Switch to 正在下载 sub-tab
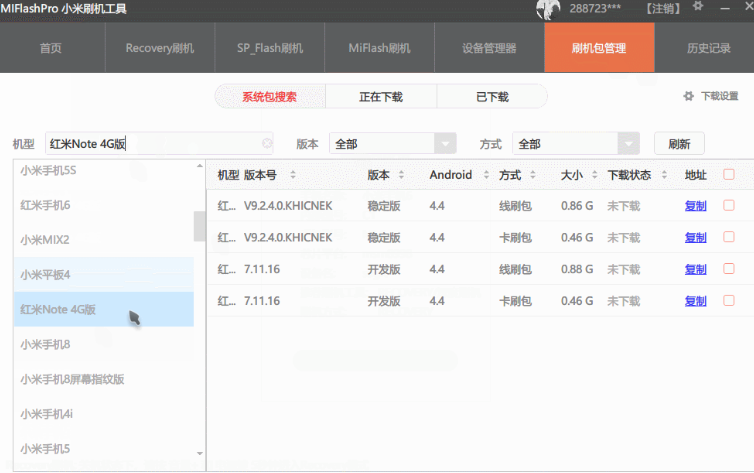The image size is (754, 473). tap(381, 97)
